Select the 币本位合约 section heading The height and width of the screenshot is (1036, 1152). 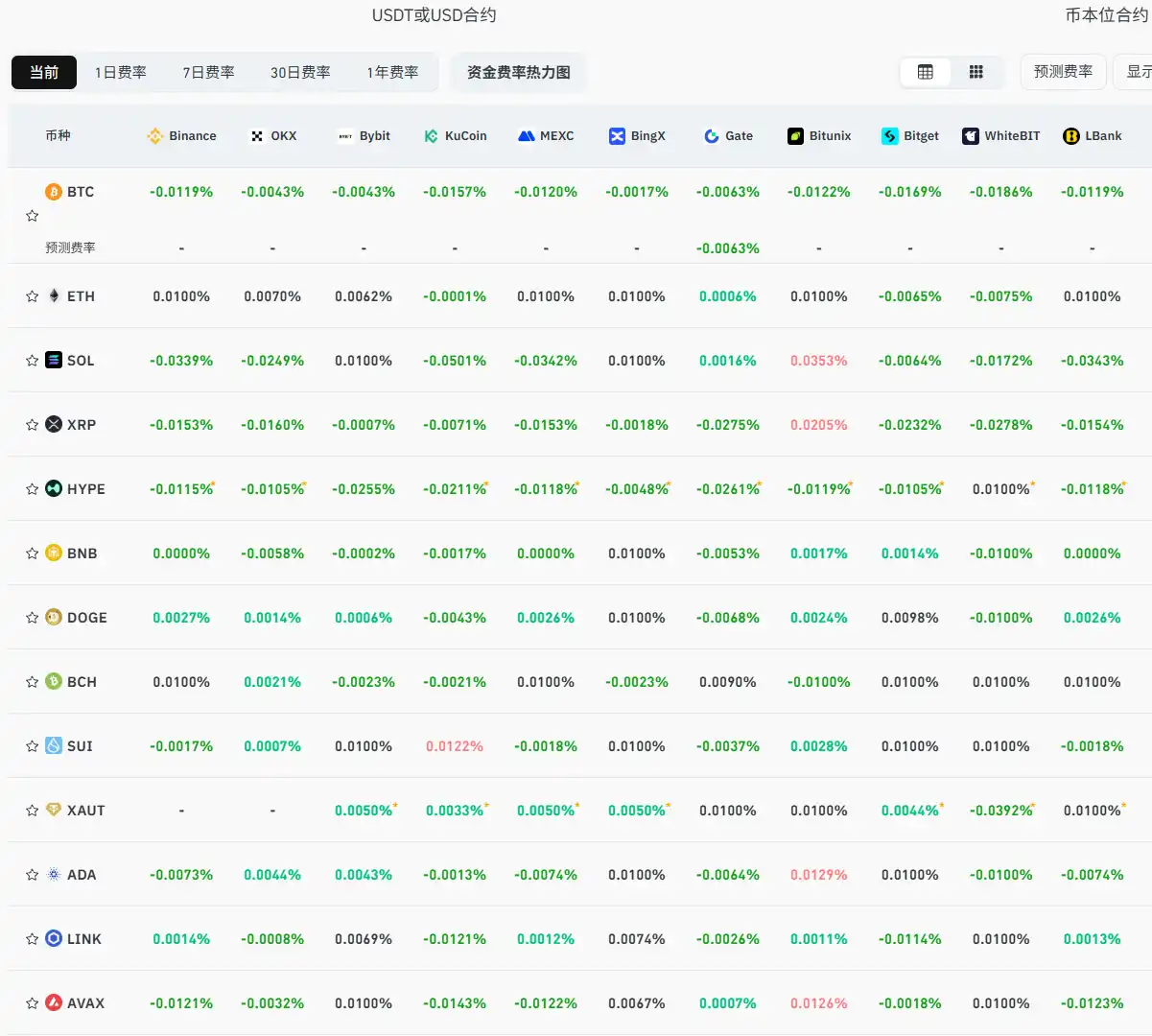(x=1106, y=15)
